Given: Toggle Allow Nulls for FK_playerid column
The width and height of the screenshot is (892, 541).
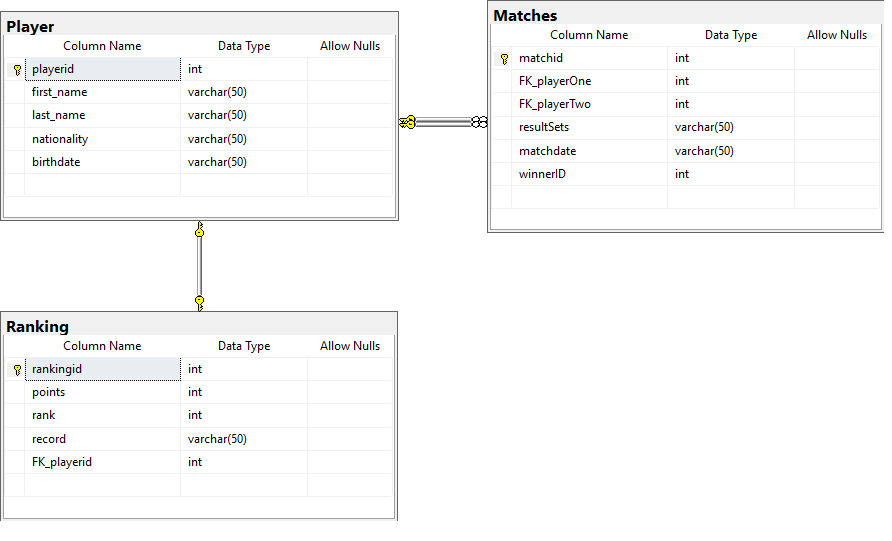Looking at the screenshot, I should point(350,462).
